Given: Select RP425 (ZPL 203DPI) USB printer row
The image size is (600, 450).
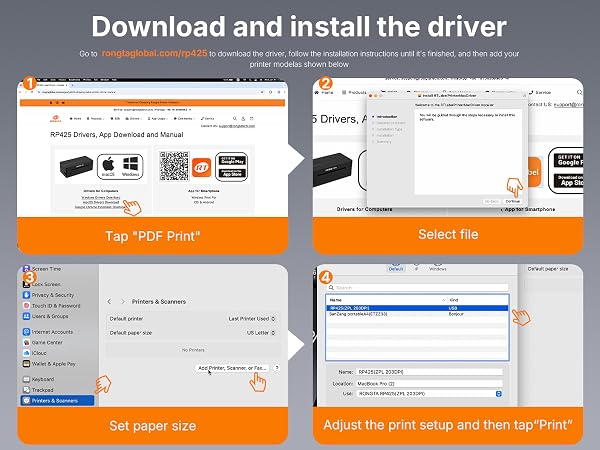Looking at the screenshot, I should (417, 308).
